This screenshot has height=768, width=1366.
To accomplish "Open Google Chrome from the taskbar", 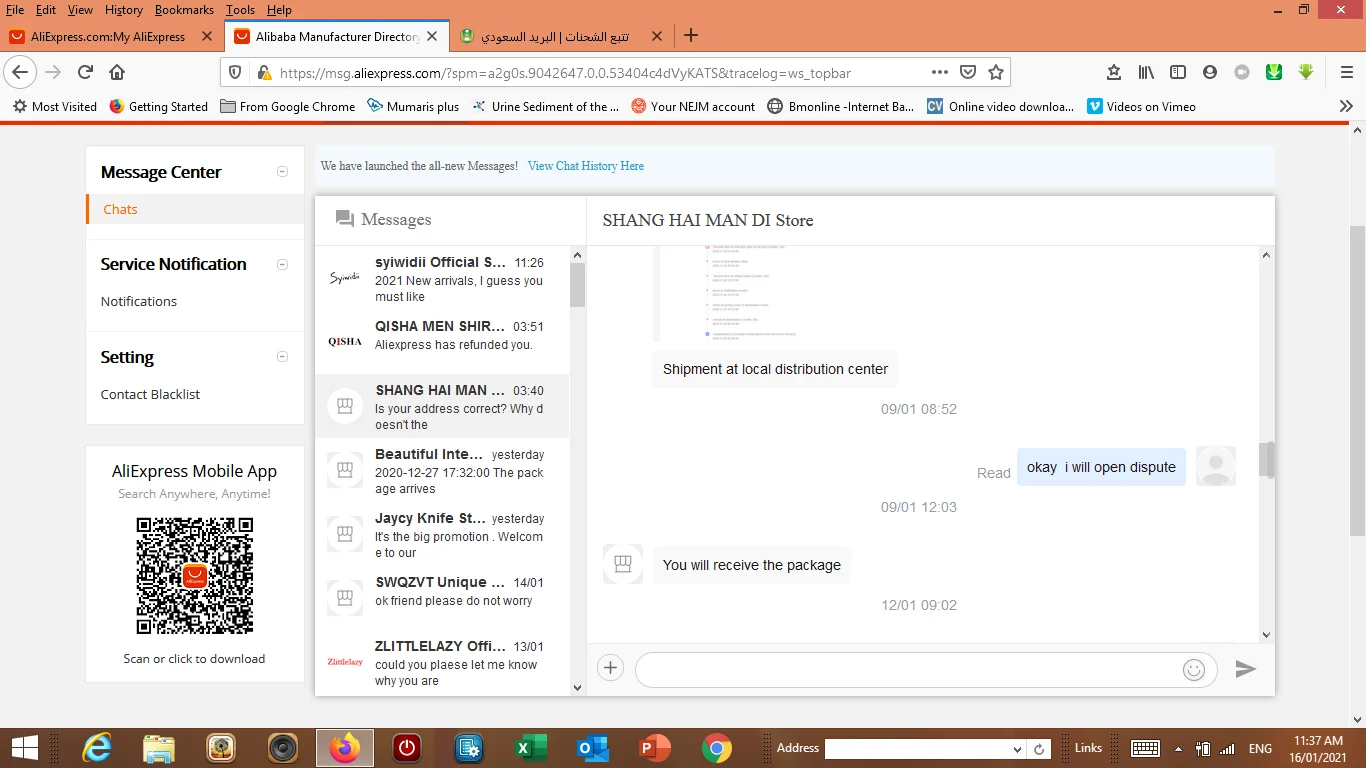I will [x=716, y=748].
